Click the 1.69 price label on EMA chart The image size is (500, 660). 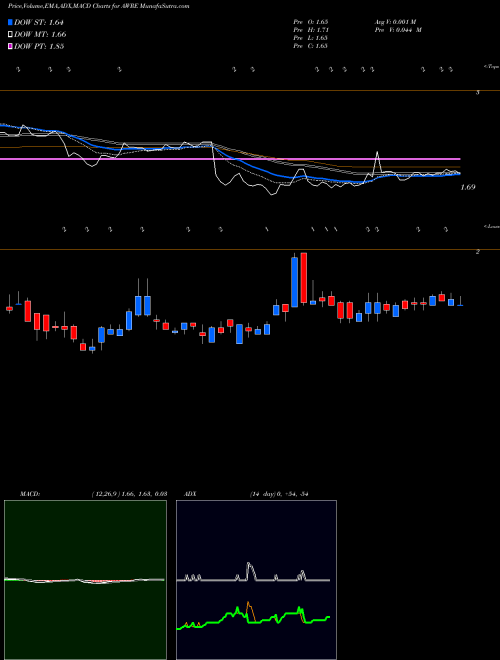tap(468, 187)
